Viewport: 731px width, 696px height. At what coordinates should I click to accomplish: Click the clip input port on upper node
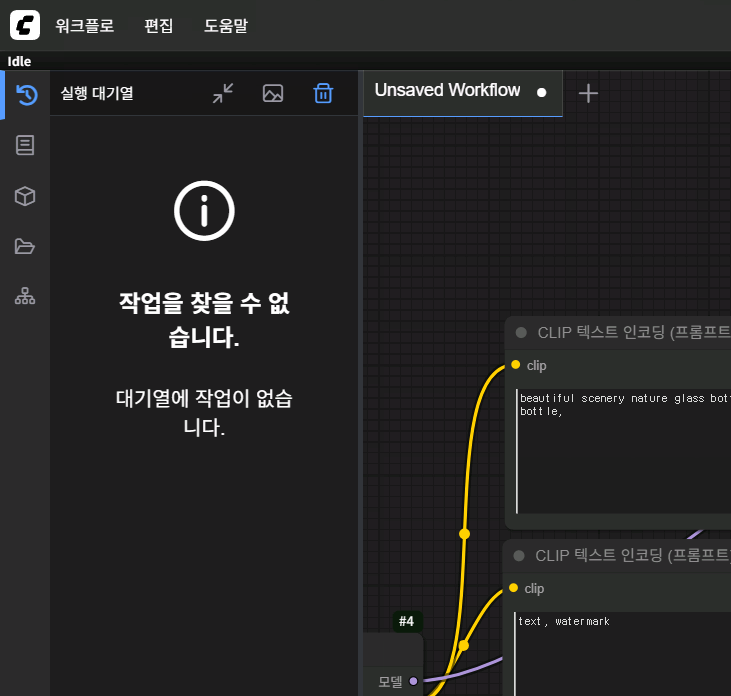coord(515,365)
